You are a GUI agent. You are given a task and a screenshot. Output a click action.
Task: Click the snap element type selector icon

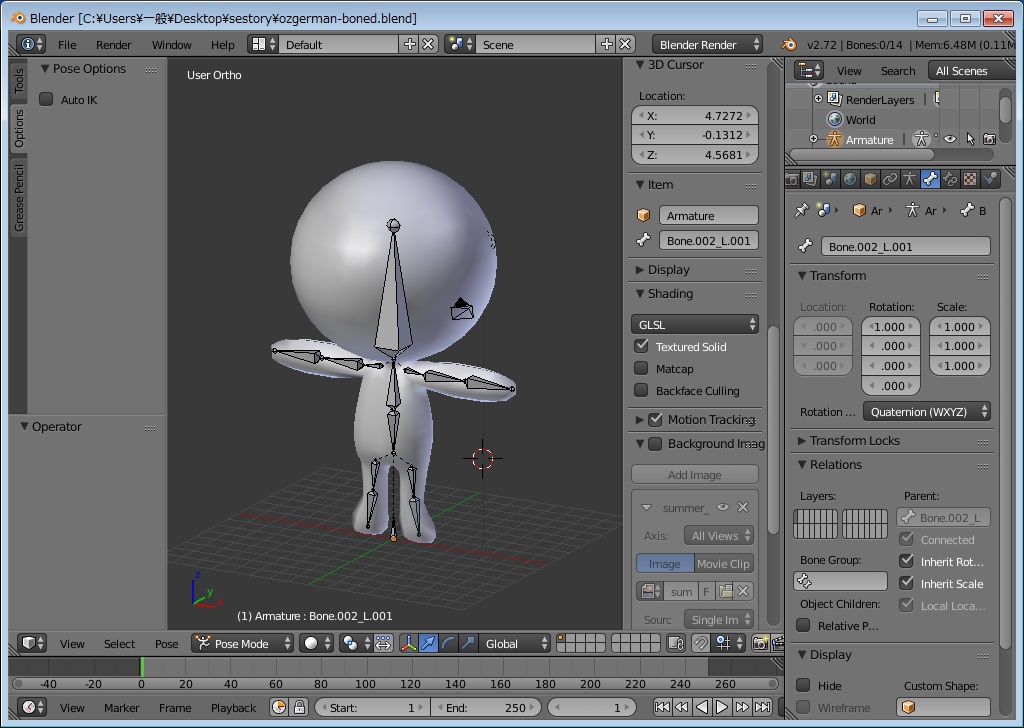tap(726, 644)
